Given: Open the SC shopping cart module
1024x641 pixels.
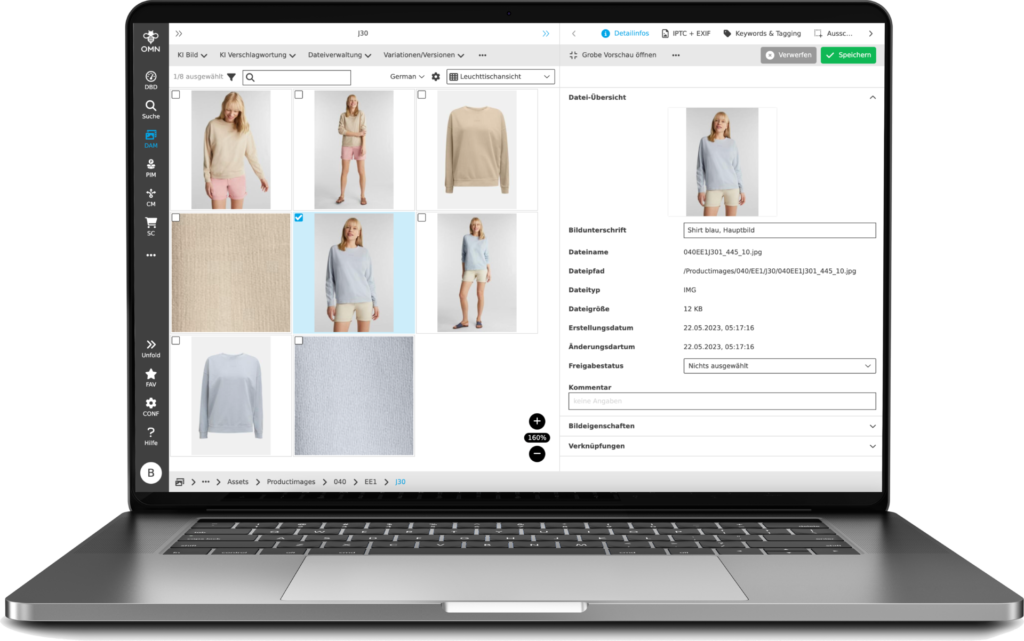Looking at the screenshot, I should tap(151, 226).
